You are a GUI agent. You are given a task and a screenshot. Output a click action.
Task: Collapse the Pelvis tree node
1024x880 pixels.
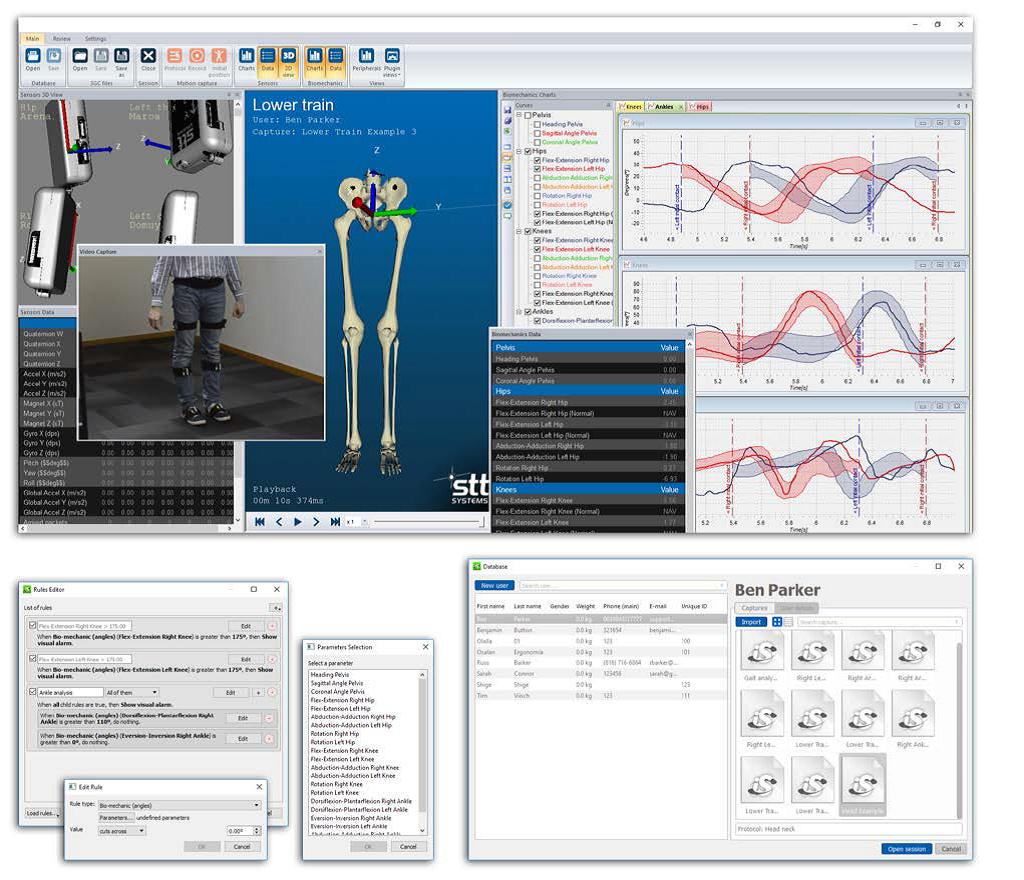pyautogui.click(x=520, y=115)
